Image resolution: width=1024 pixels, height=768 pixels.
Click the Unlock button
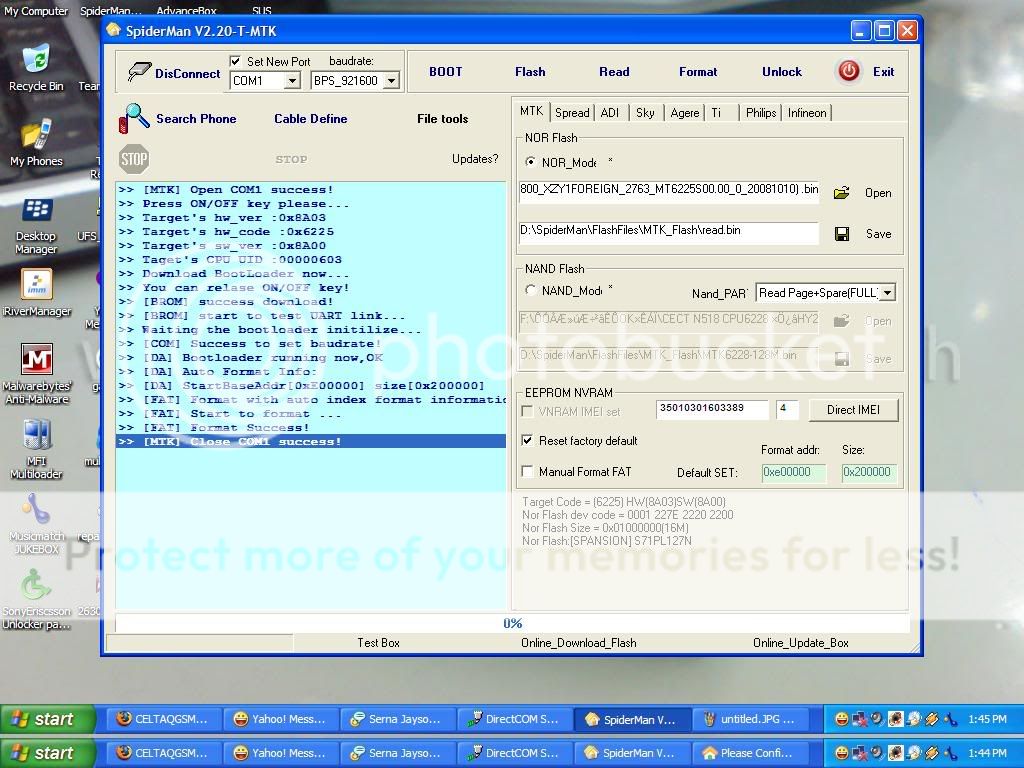(782, 72)
